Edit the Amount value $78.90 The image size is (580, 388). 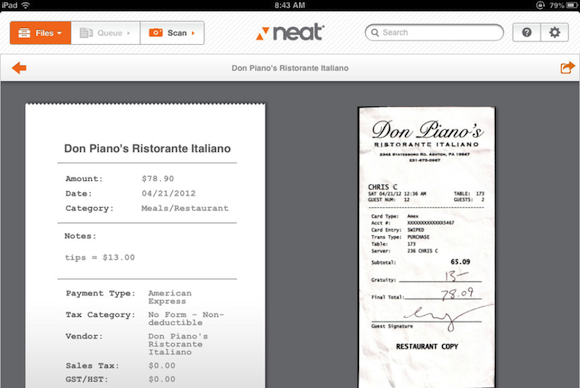point(158,179)
